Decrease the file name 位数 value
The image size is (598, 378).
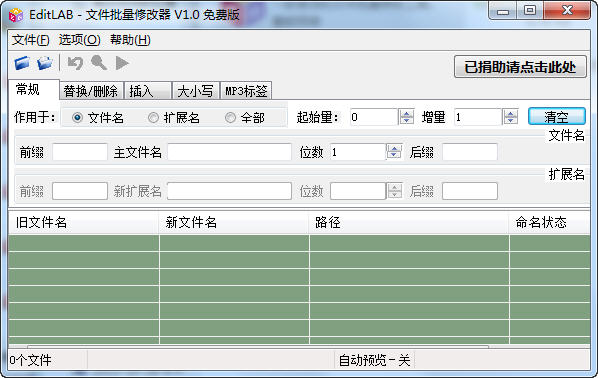(394, 156)
